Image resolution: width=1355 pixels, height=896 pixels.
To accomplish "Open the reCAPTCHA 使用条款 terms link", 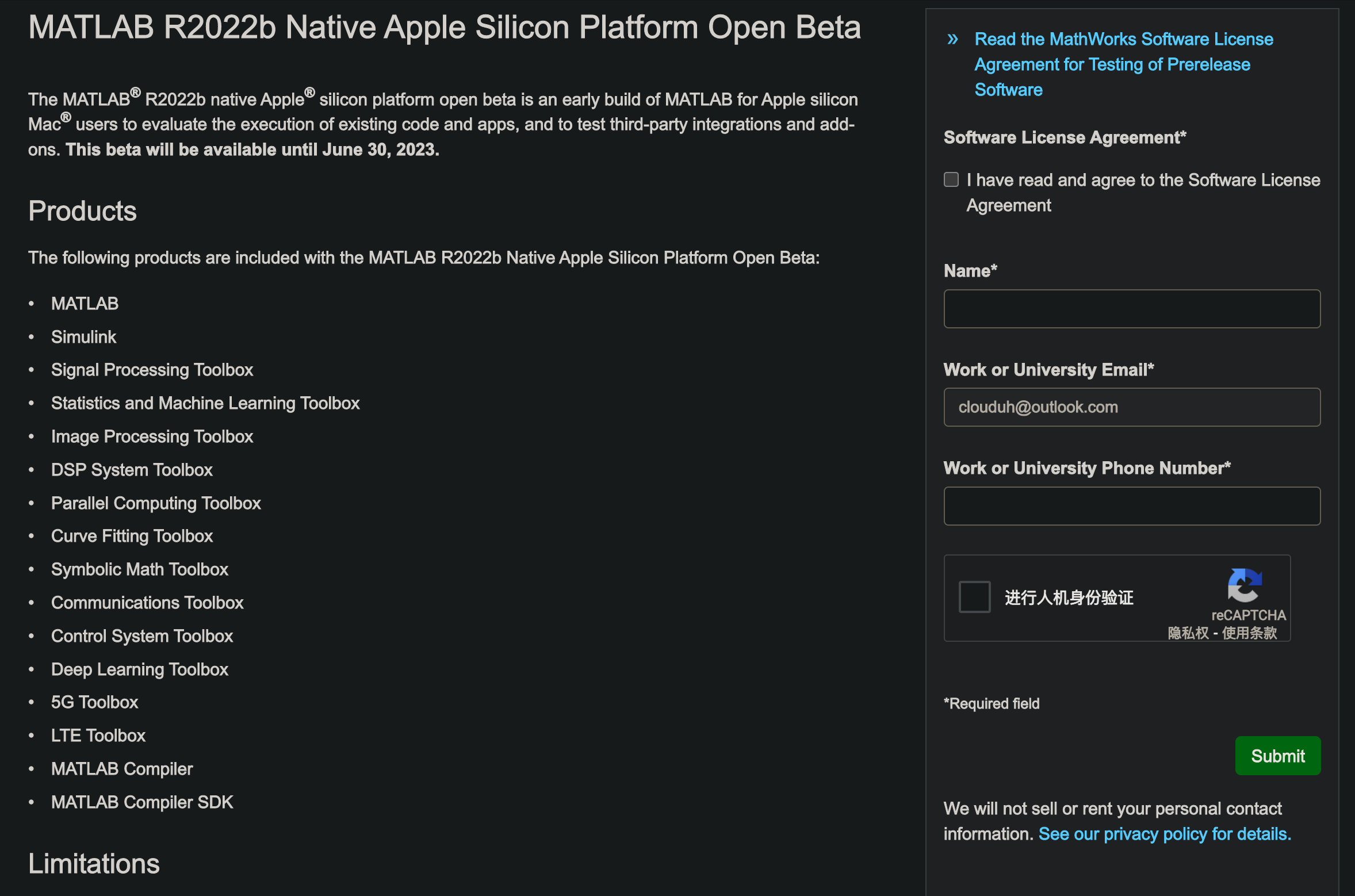I will [x=1249, y=633].
